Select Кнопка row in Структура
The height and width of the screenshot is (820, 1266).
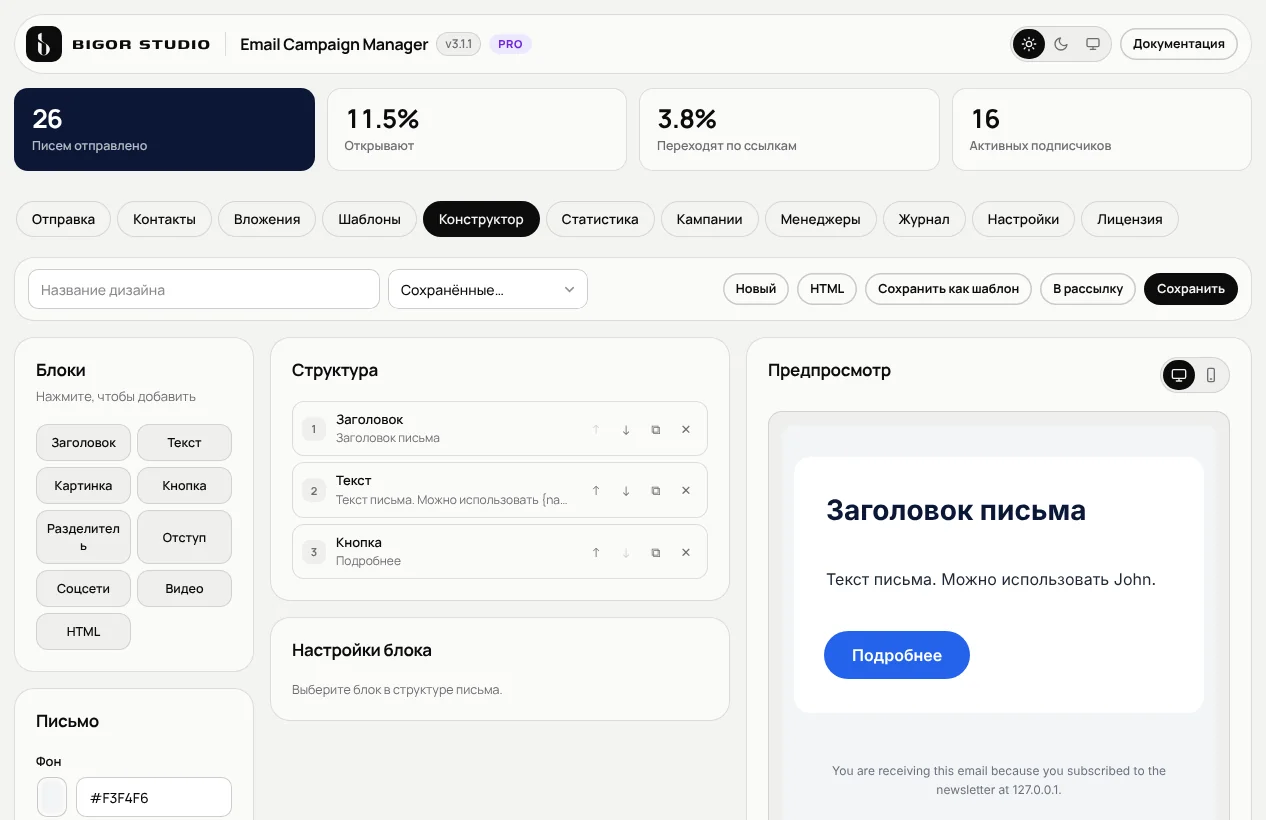500,552
